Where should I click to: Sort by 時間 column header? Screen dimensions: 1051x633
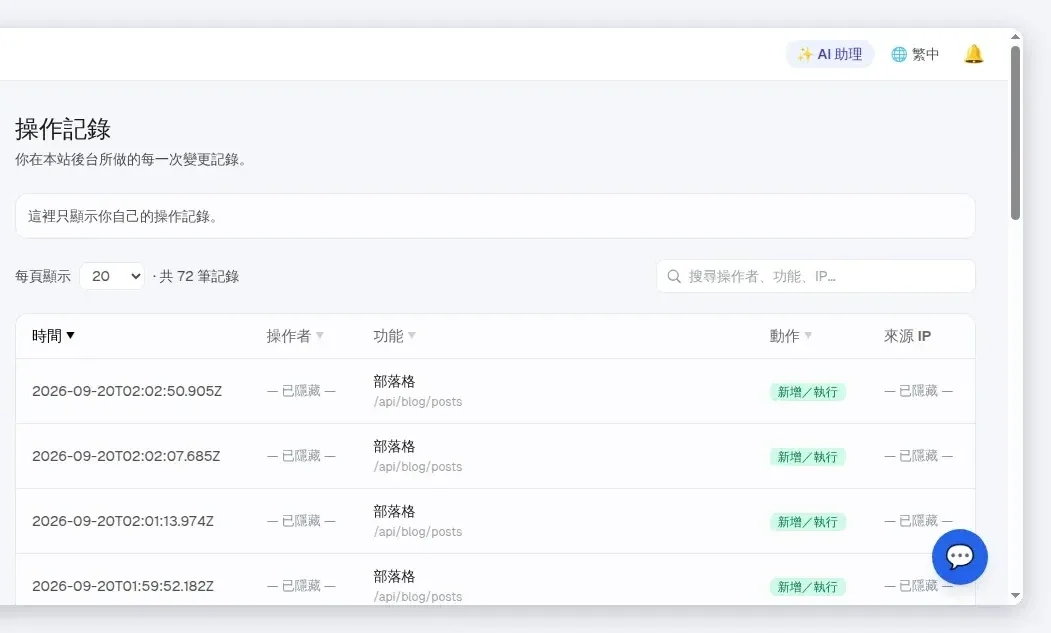[53, 336]
